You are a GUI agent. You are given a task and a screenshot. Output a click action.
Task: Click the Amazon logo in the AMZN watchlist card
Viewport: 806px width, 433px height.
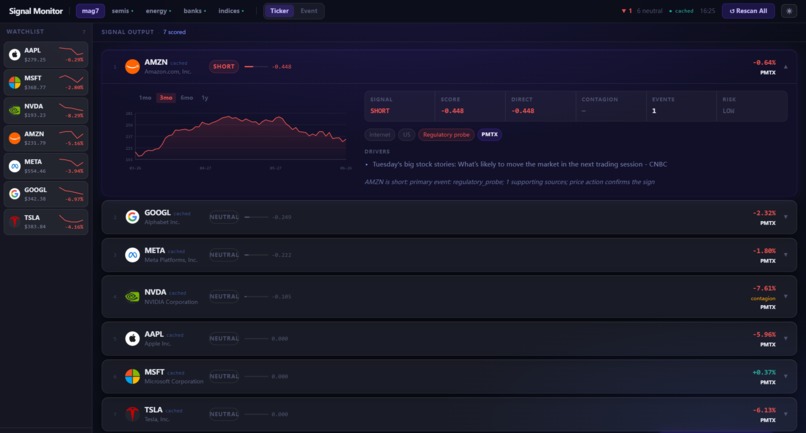pyautogui.click(x=14, y=138)
